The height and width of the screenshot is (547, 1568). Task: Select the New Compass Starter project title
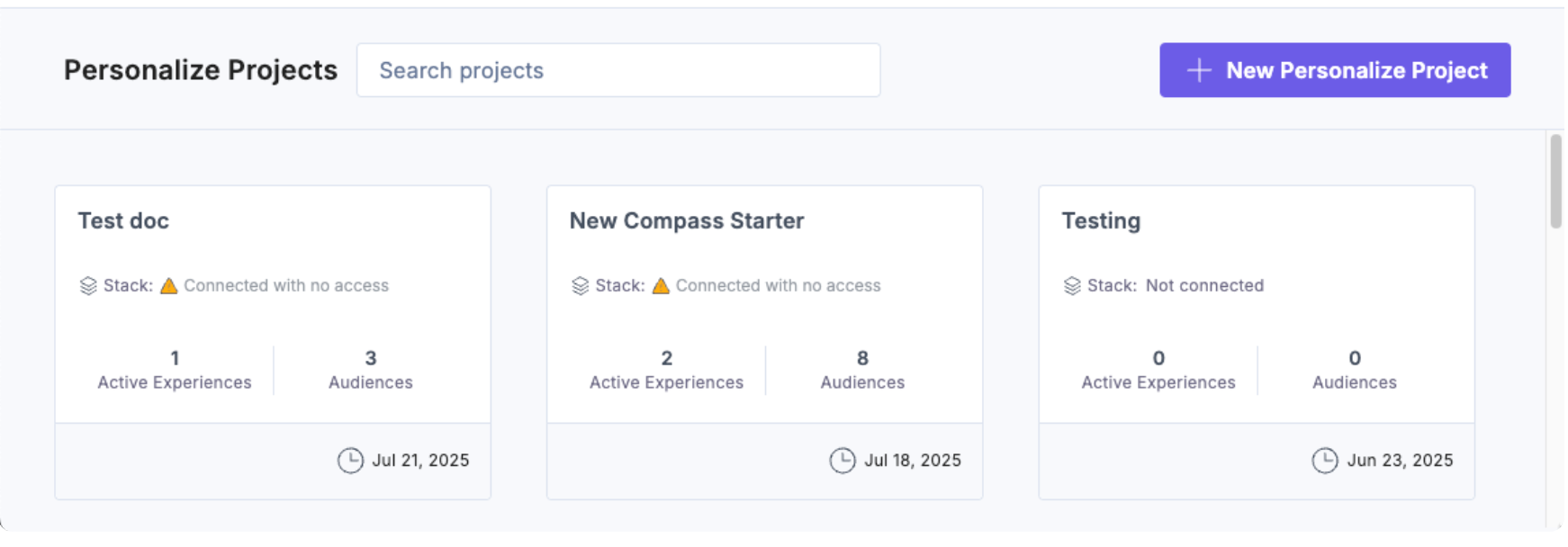point(687,220)
